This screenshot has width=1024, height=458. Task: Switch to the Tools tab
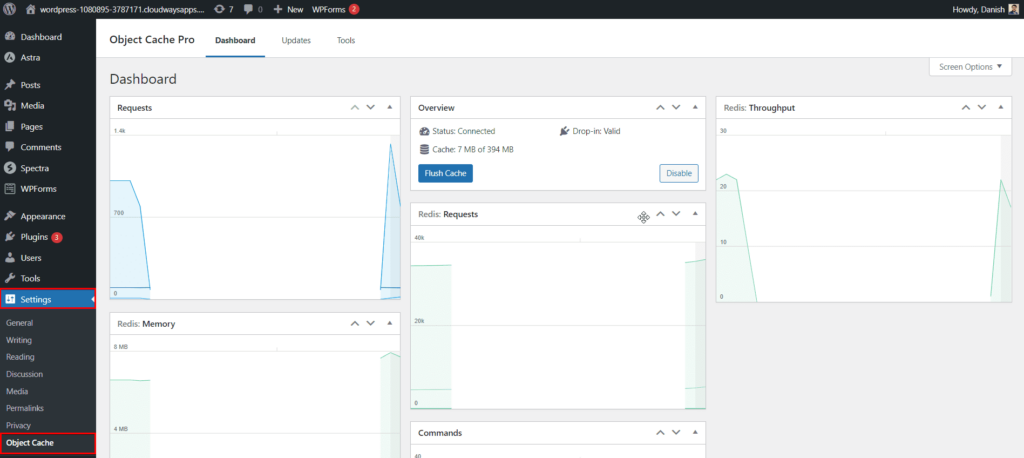coord(346,41)
